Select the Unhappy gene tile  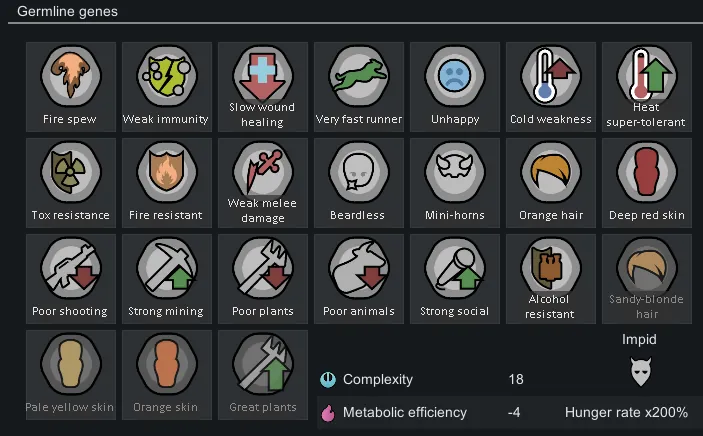click(455, 87)
